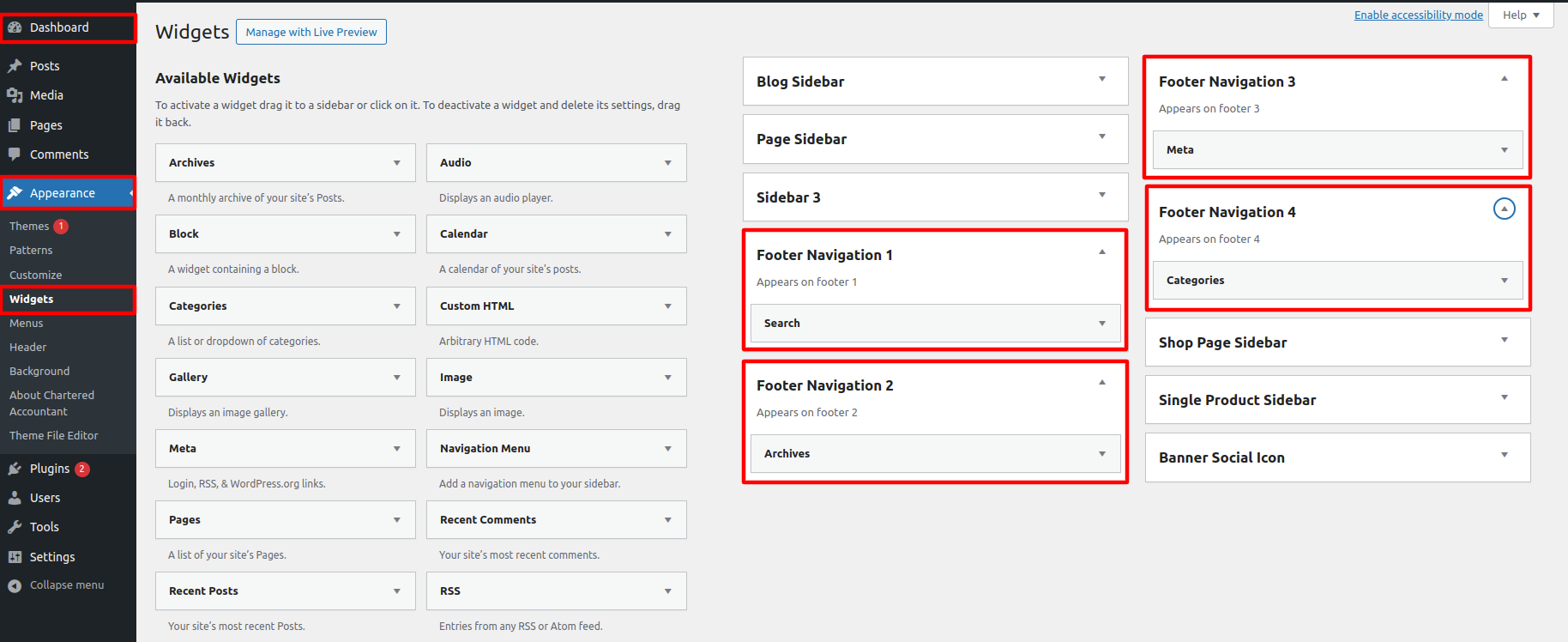Expand the Blog Sidebar widget area
1568x642 pixels.
1102,79
